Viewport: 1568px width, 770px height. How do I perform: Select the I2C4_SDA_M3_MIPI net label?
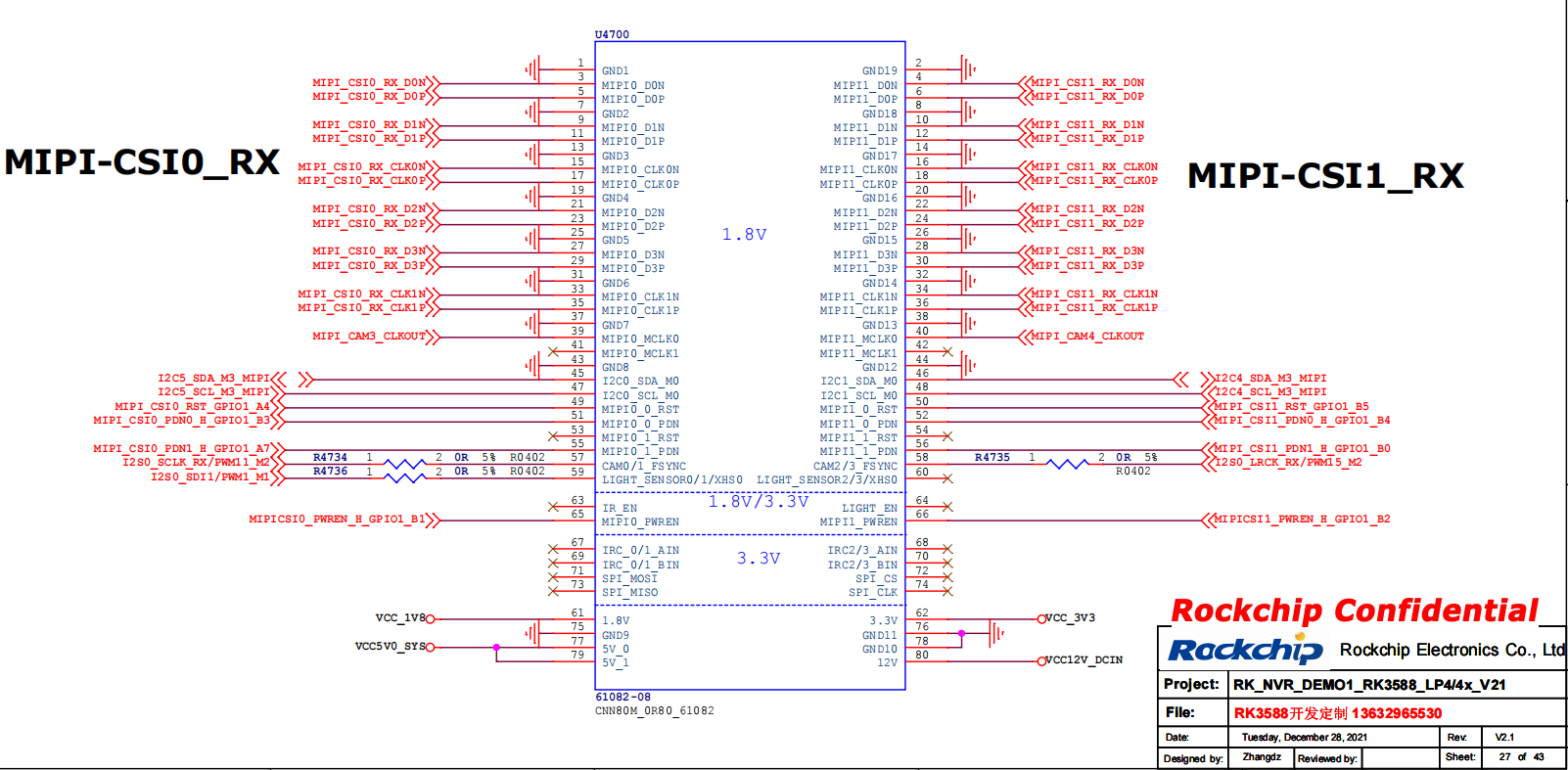(x=1270, y=379)
